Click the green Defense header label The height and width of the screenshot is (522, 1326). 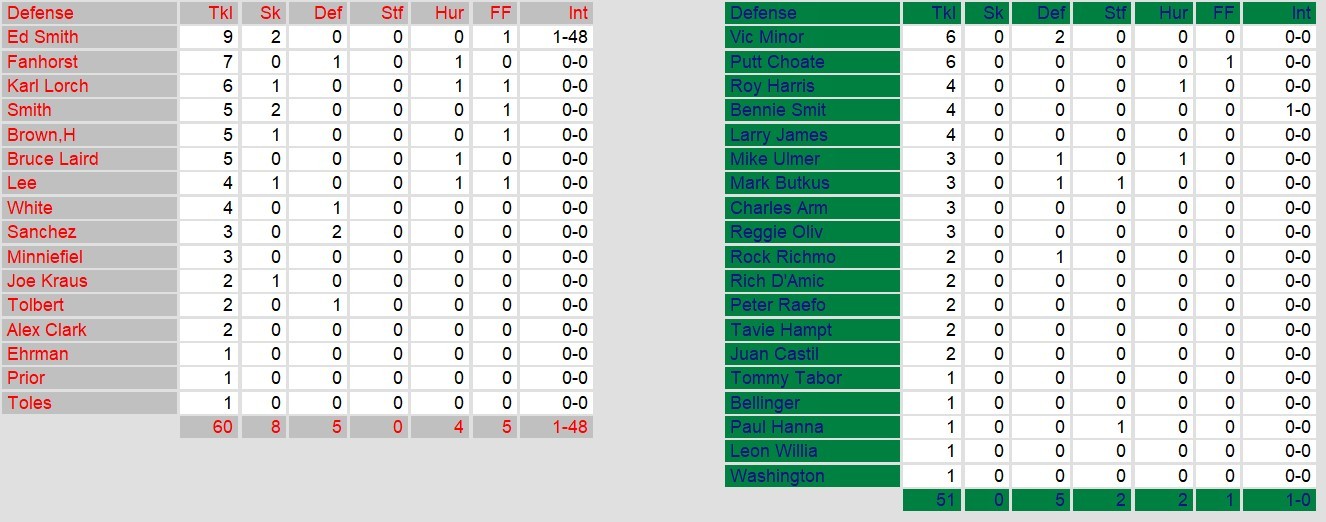coord(763,13)
